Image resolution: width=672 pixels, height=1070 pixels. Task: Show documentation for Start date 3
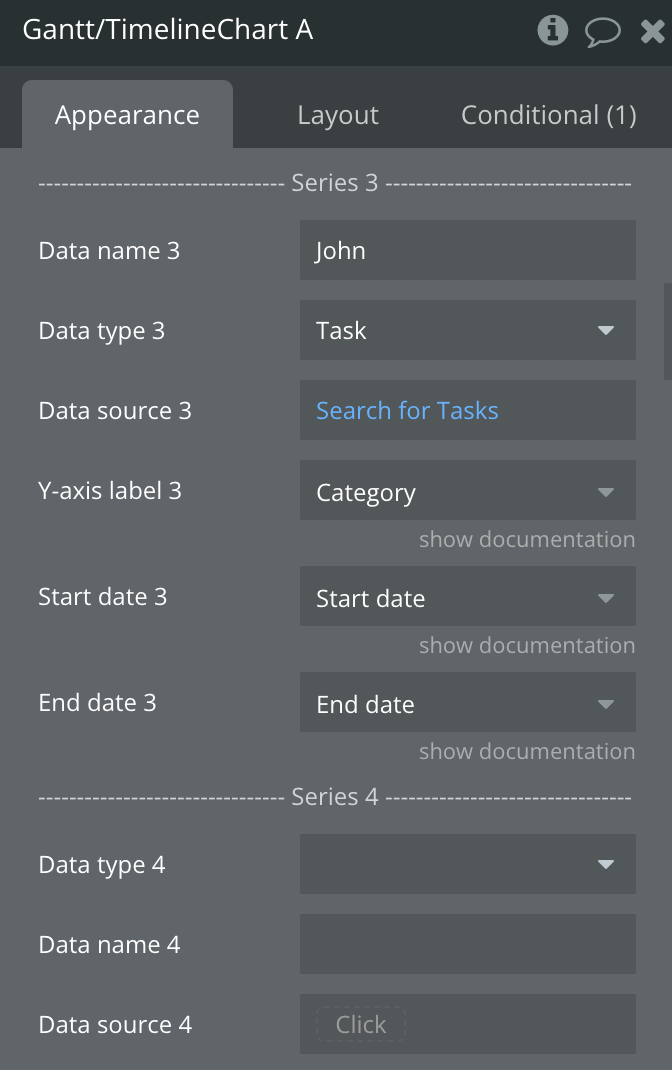(x=527, y=646)
